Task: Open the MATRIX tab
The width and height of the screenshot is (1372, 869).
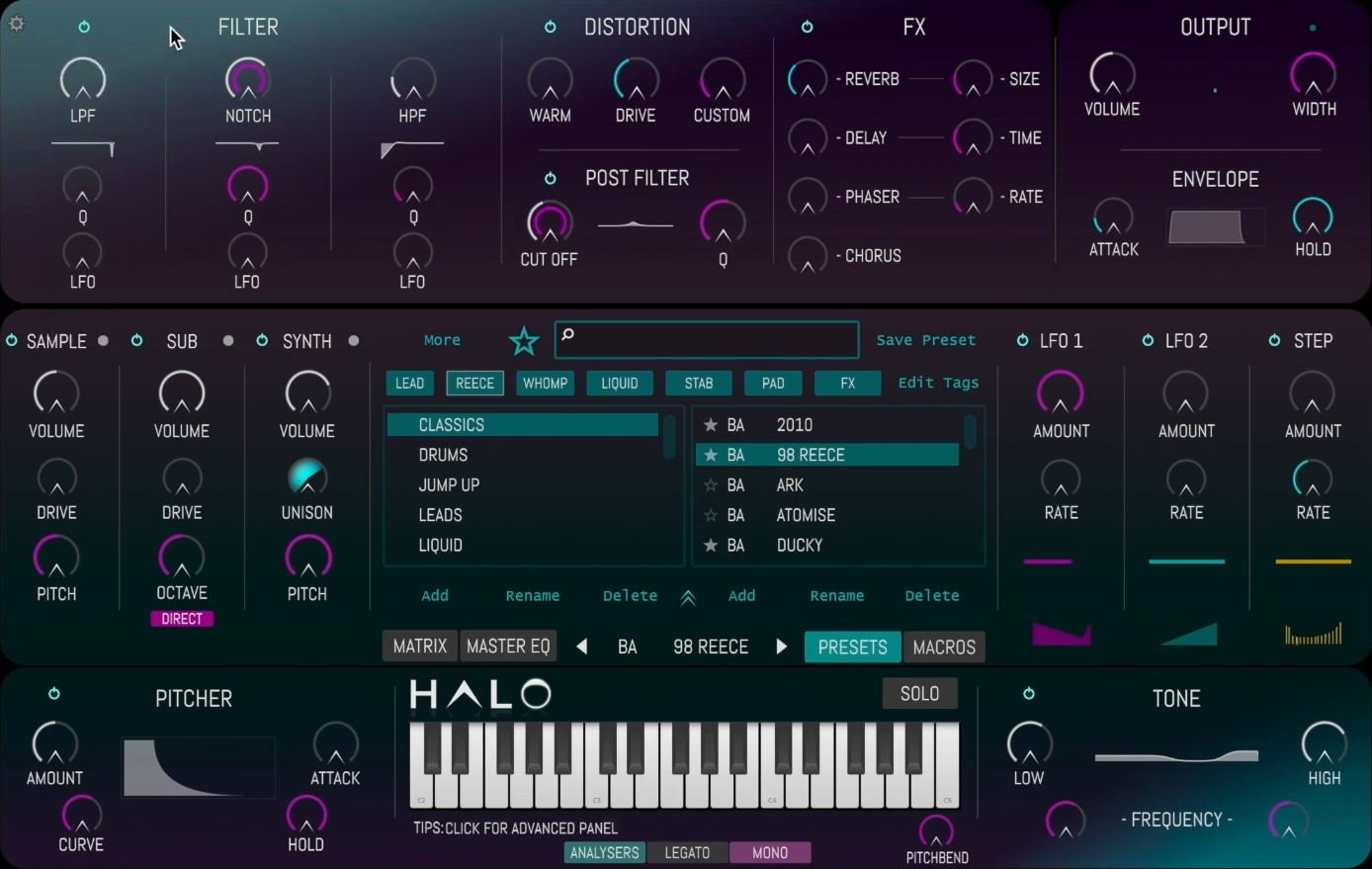Action: coord(420,647)
